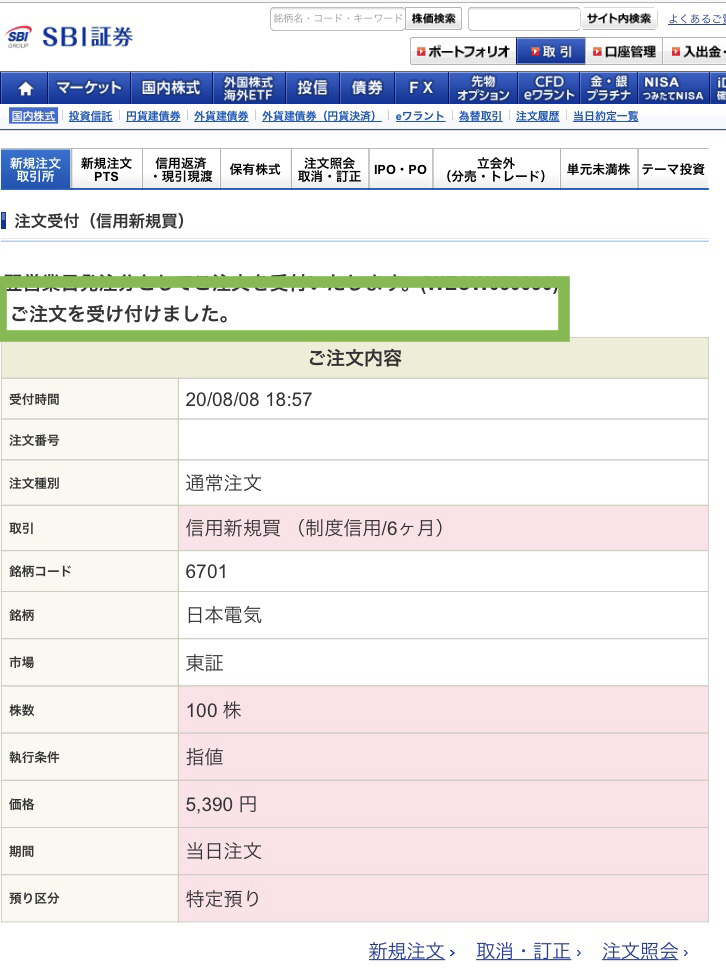Open the CFD eワラント tab

549,88
